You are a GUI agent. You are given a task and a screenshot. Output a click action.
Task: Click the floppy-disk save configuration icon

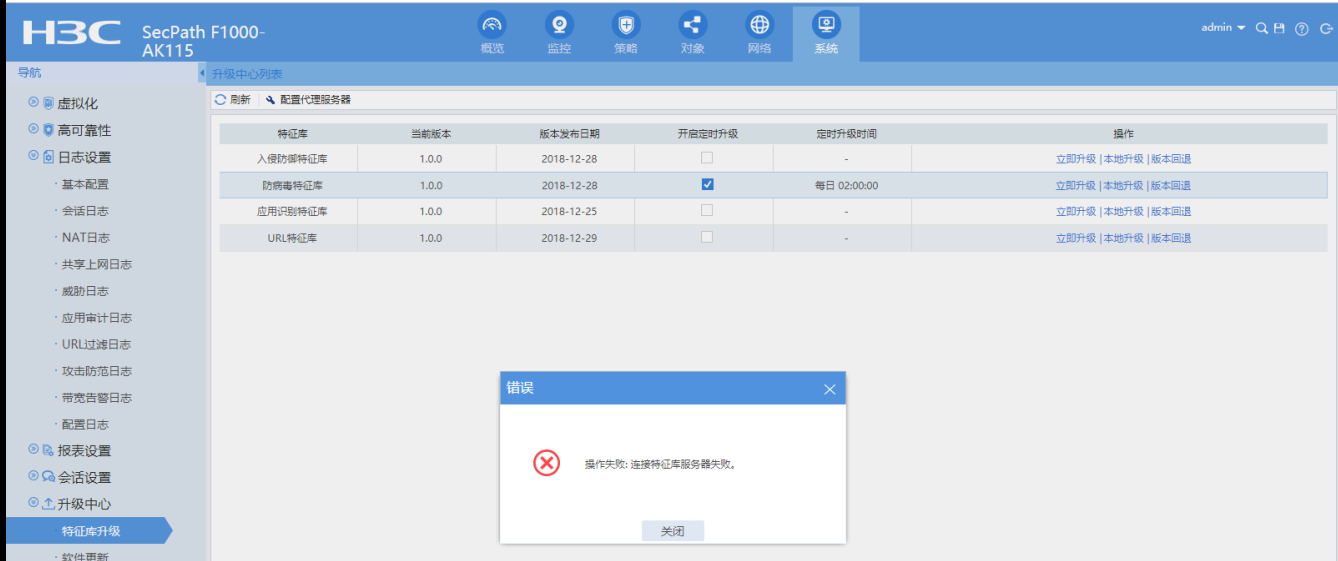tap(1279, 28)
